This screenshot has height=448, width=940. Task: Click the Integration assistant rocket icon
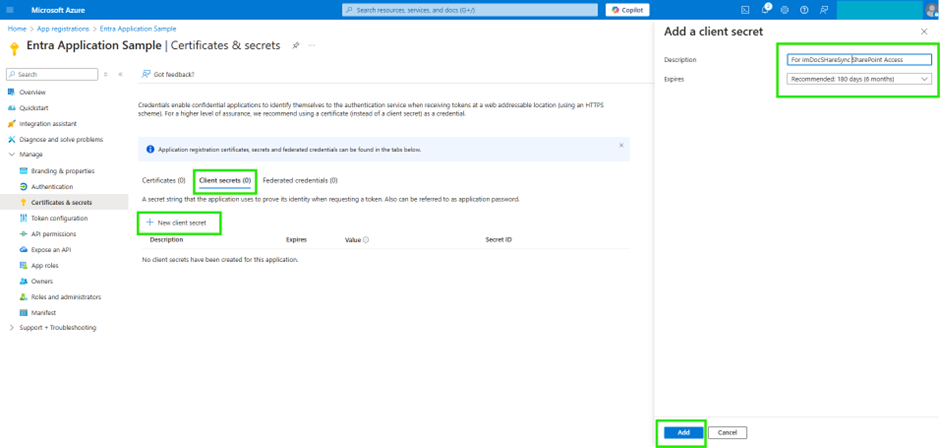11,124
